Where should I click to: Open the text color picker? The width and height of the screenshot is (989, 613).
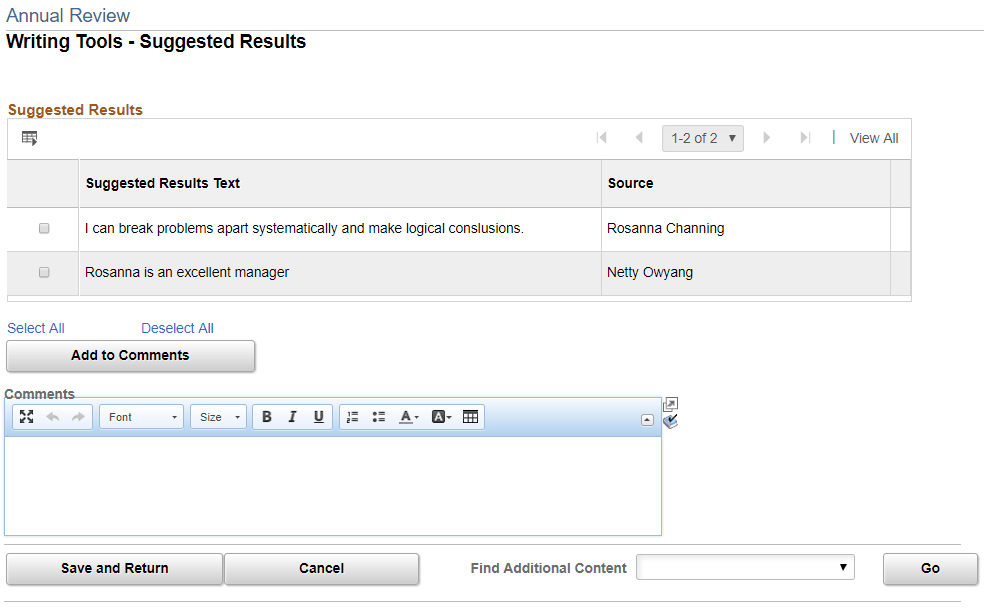click(408, 417)
